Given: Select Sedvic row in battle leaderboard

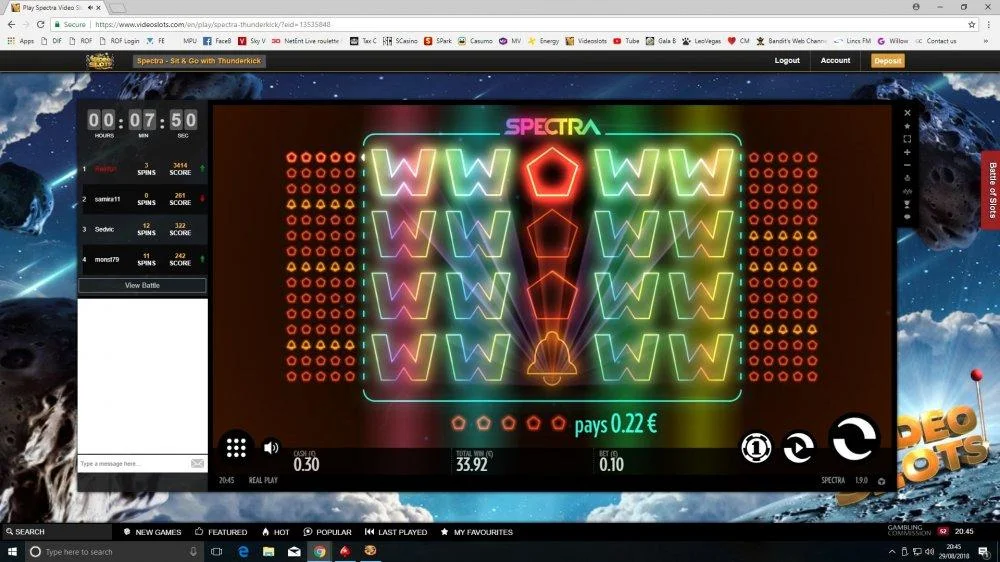Looking at the screenshot, I should [x=143, y=229].
